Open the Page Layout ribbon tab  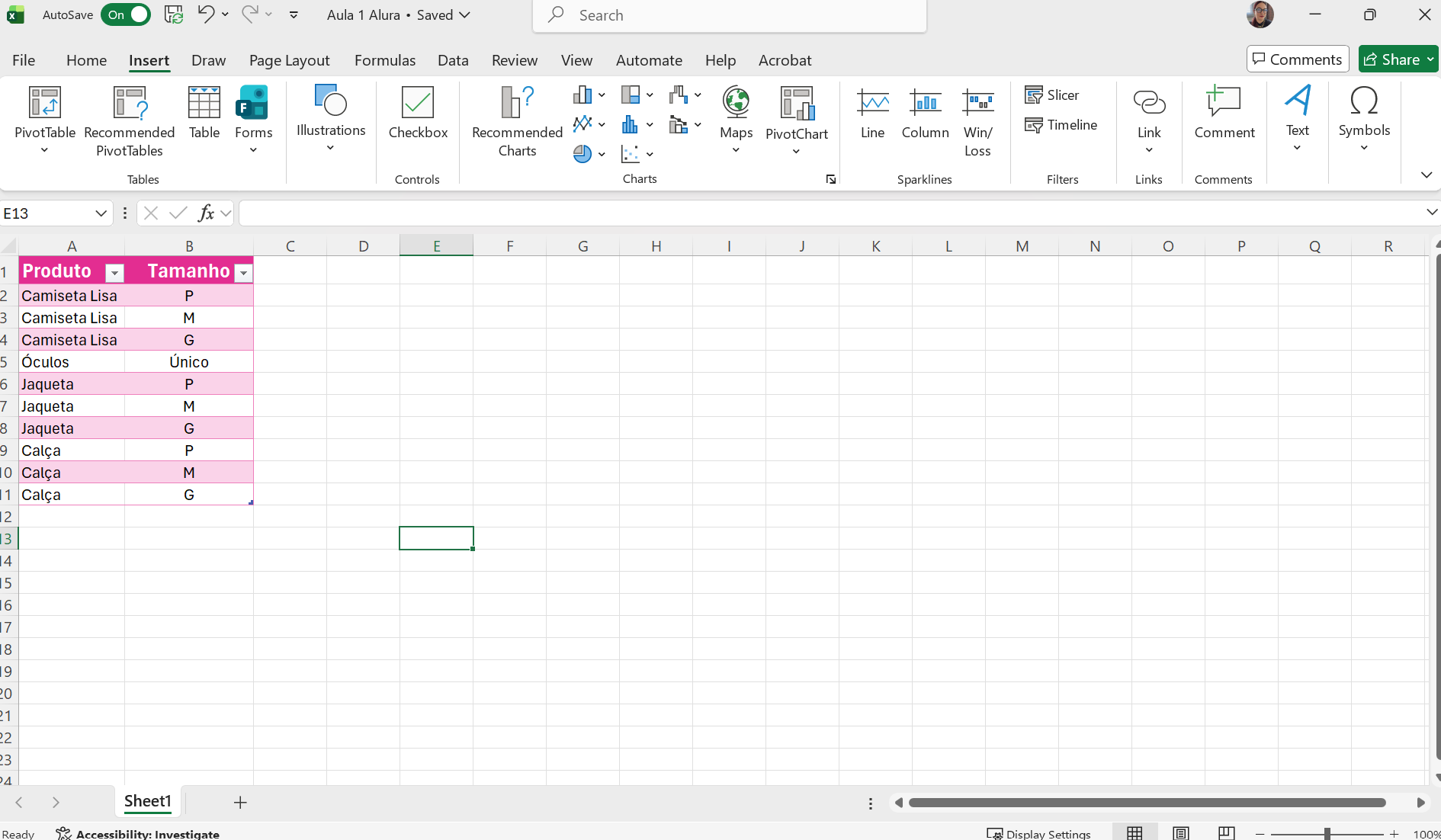click(x=289, y=60)
